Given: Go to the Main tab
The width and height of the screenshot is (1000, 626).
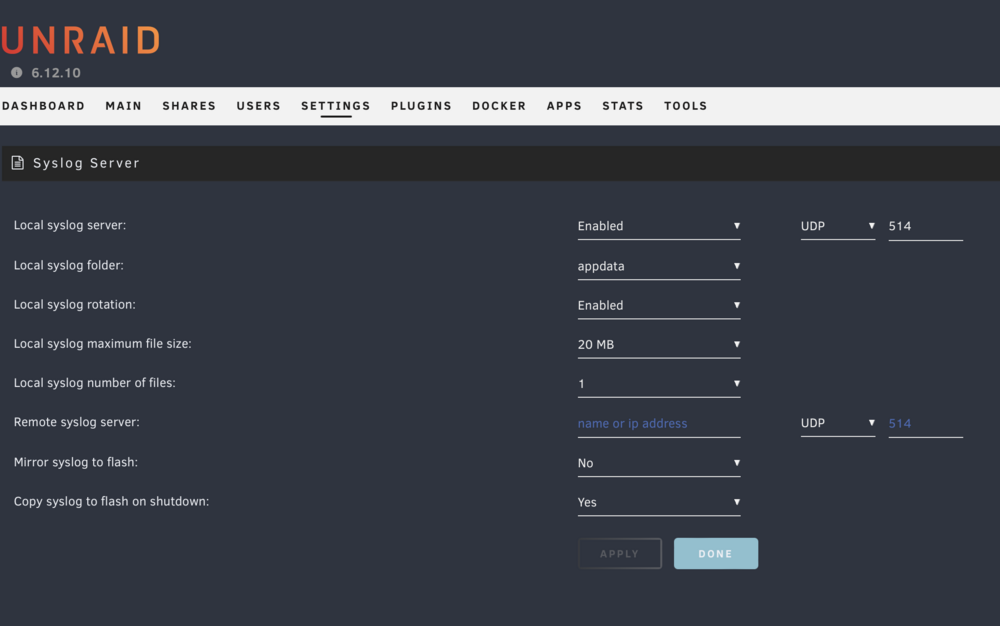Looking at the screenshot, I should 124,106.
